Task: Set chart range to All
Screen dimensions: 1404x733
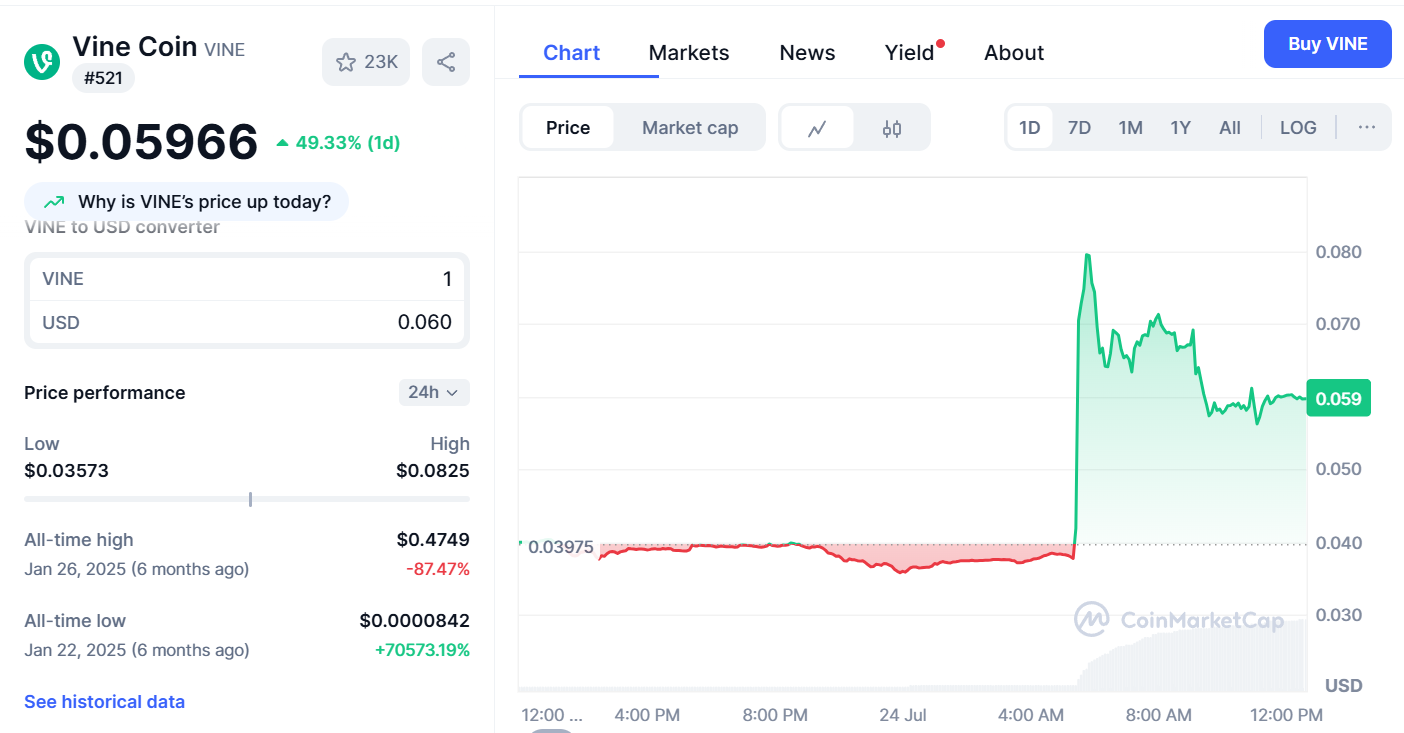Action: (x=1230, y=128)
